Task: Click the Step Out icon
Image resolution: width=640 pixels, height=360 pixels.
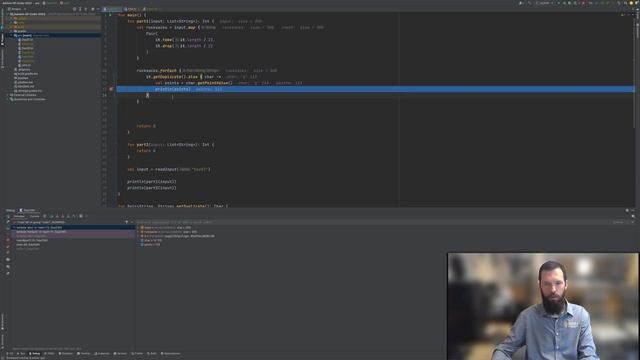Action: (x=68, y=216)
